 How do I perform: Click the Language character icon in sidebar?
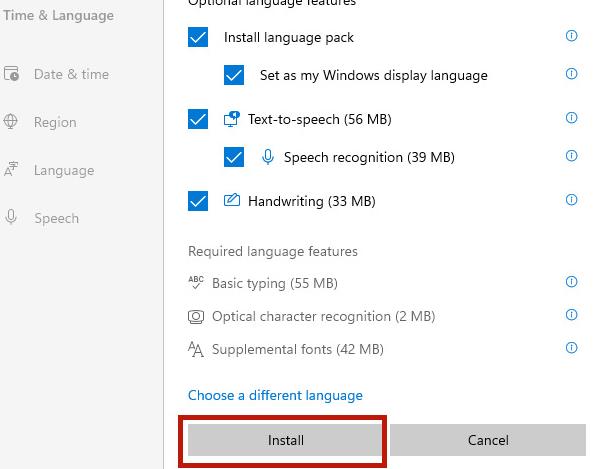[11, 169]
